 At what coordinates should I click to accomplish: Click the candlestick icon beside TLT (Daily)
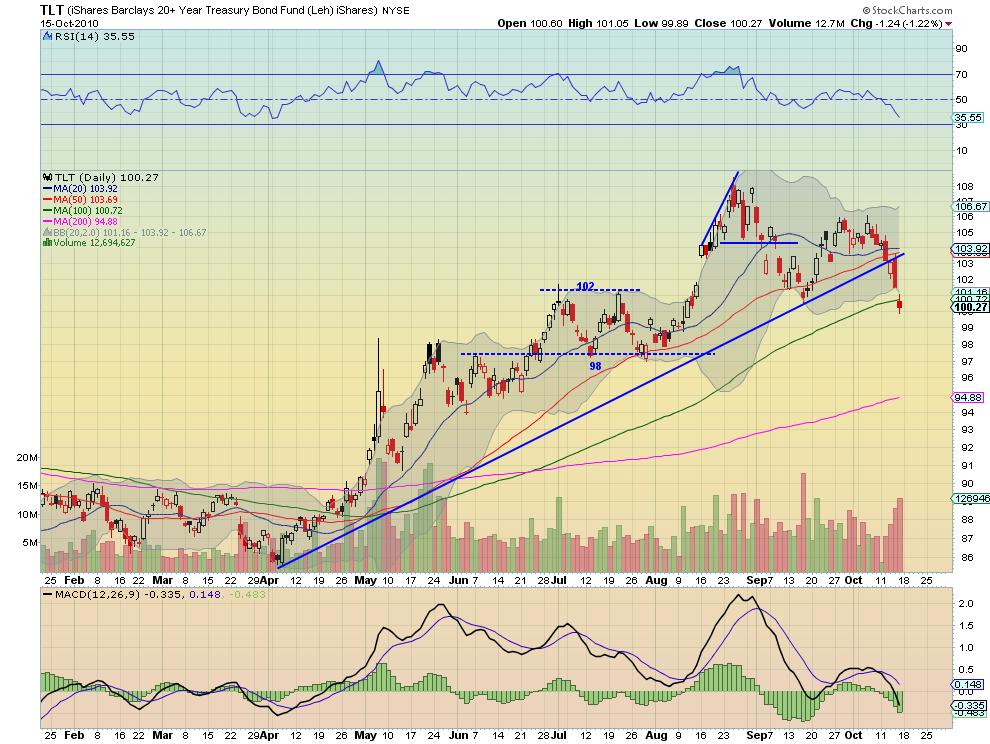47,177
